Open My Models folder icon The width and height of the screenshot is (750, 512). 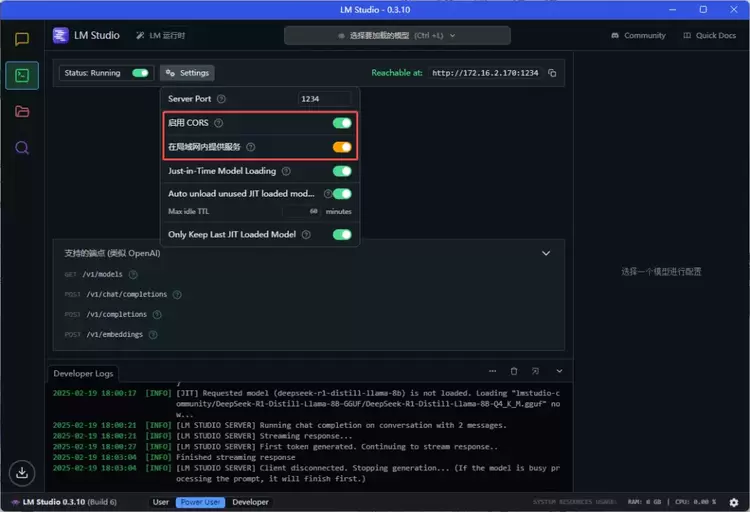click(21, 111)
